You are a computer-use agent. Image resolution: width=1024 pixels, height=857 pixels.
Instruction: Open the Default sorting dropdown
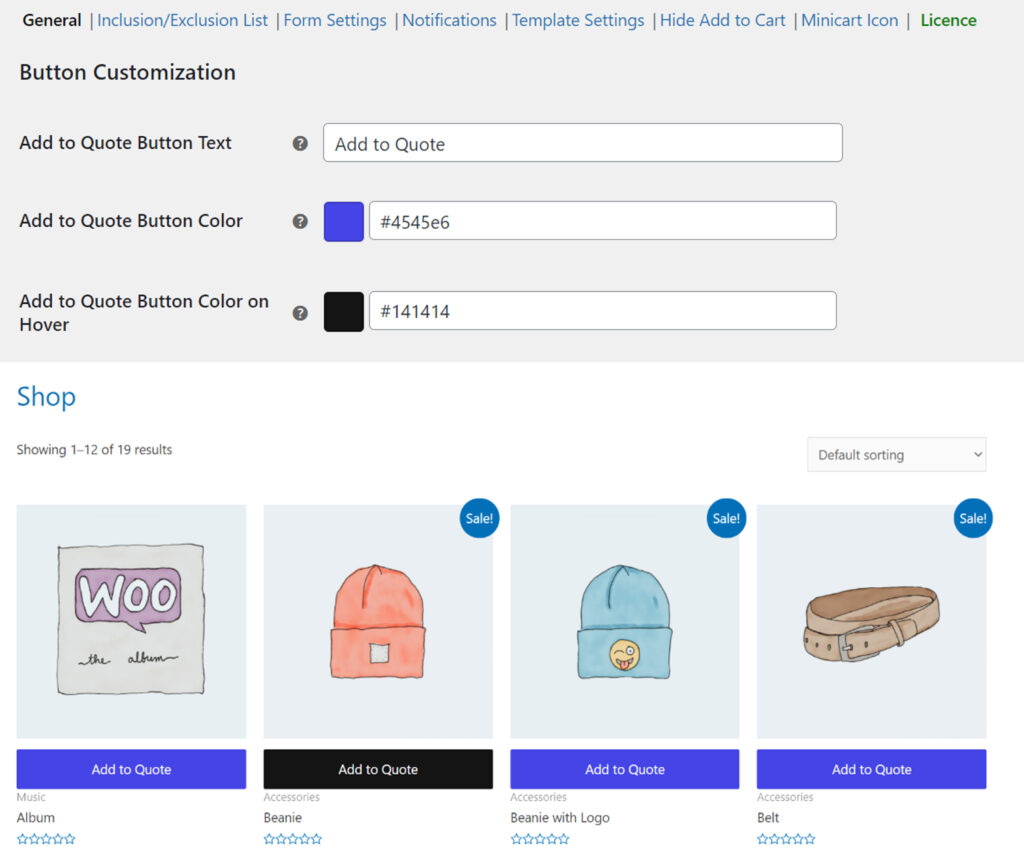[x=896, y=455]
